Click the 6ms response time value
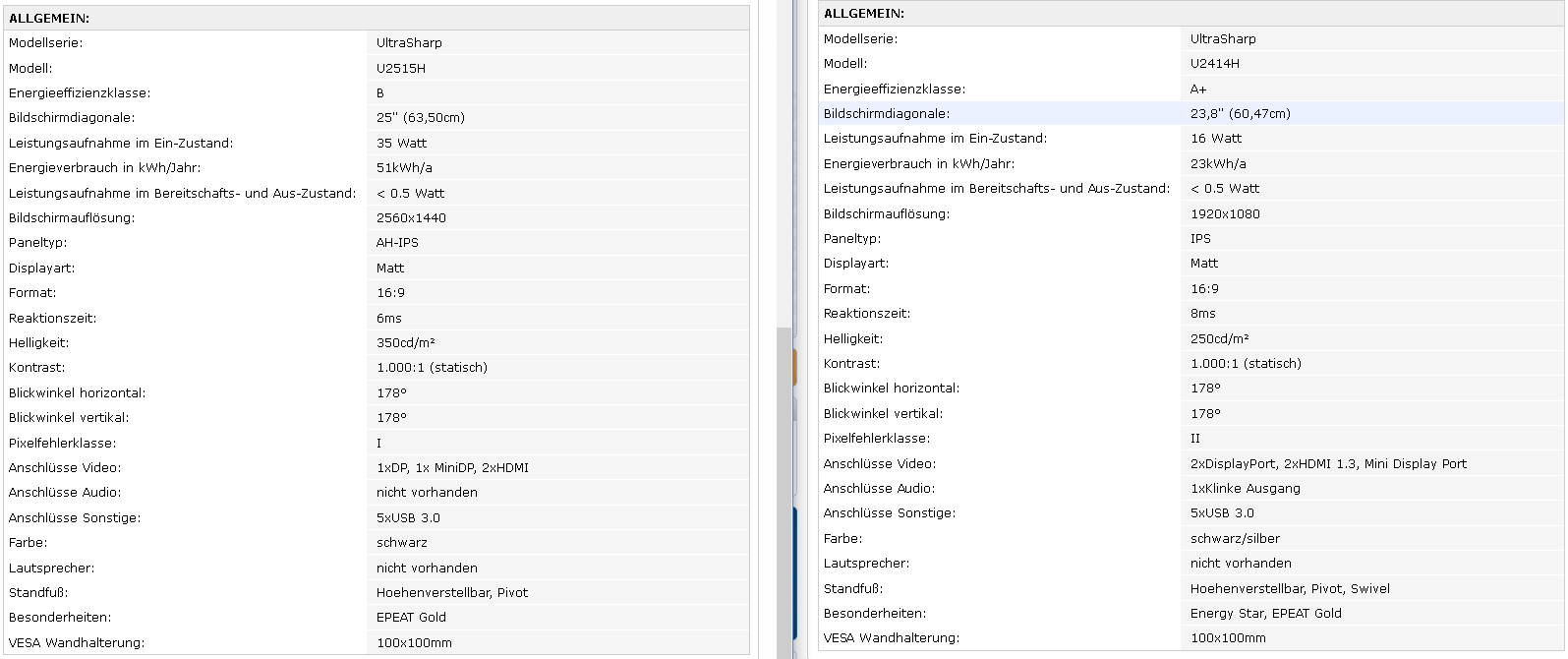The height and width of the screenshot is (659, 1568). 389,318
